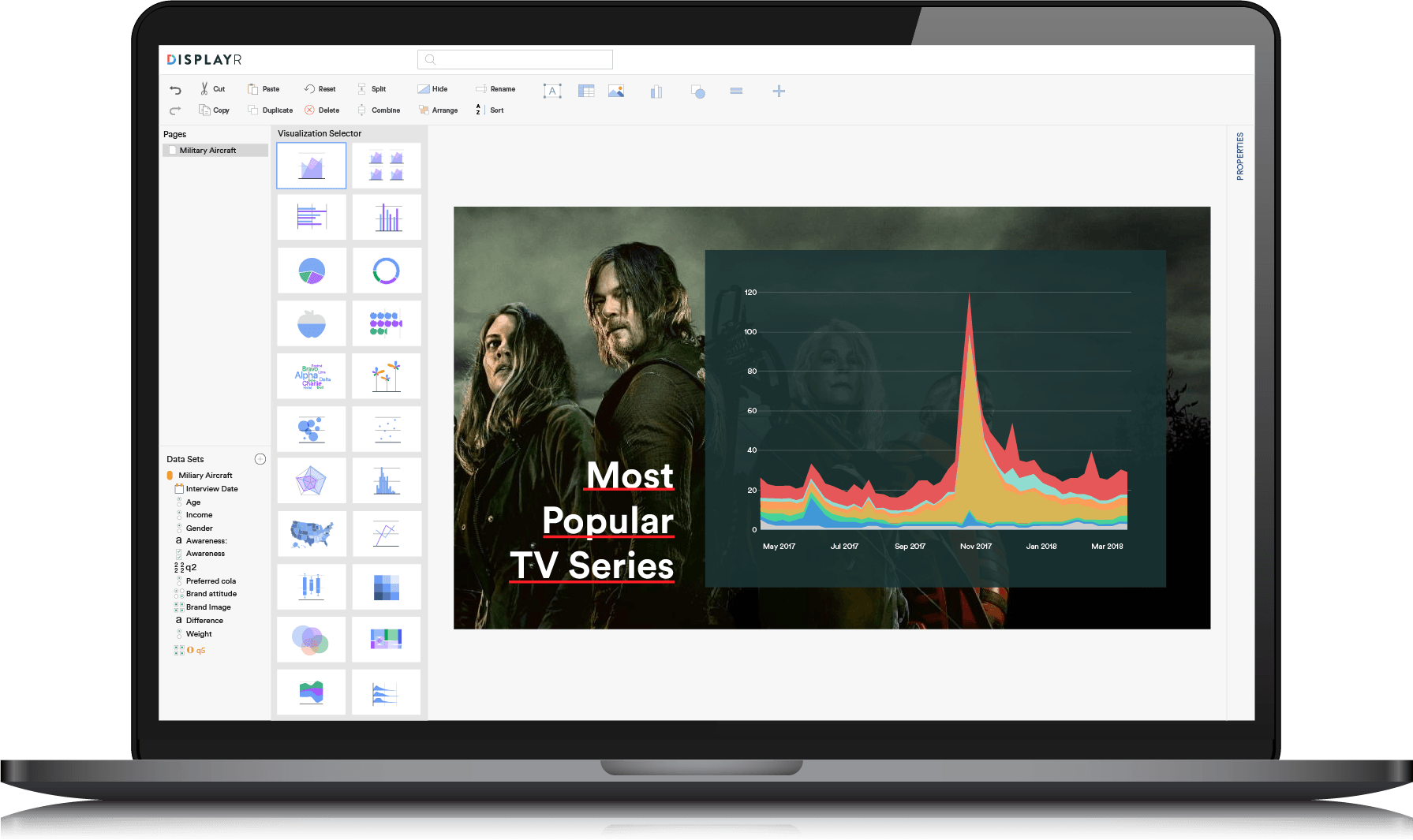Click the plus add icon in toolbar
This screenshot has width=1413, height=840.
click(x=779, y=91)
